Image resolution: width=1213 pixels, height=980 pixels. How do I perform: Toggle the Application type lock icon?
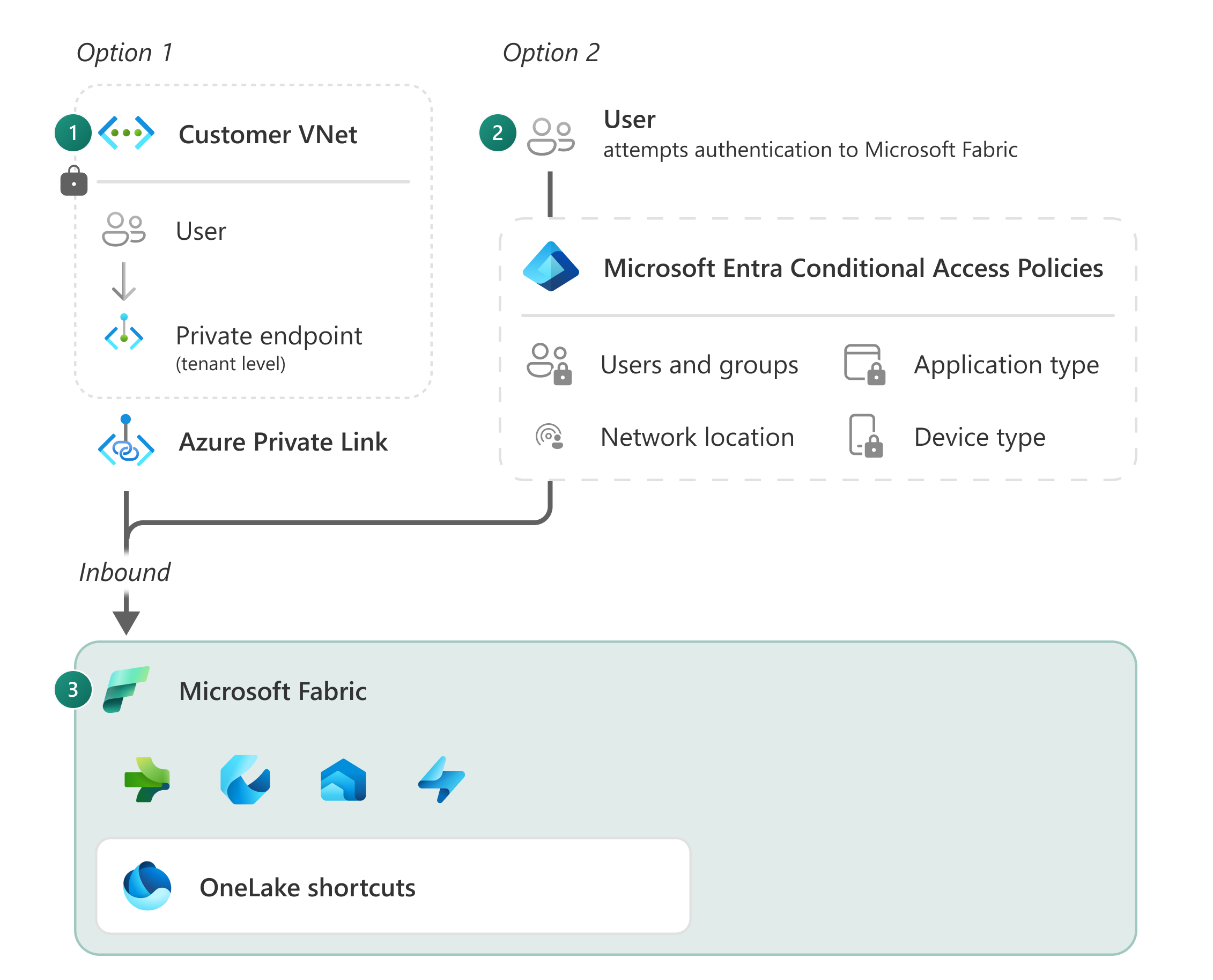[x=867, y=361]
